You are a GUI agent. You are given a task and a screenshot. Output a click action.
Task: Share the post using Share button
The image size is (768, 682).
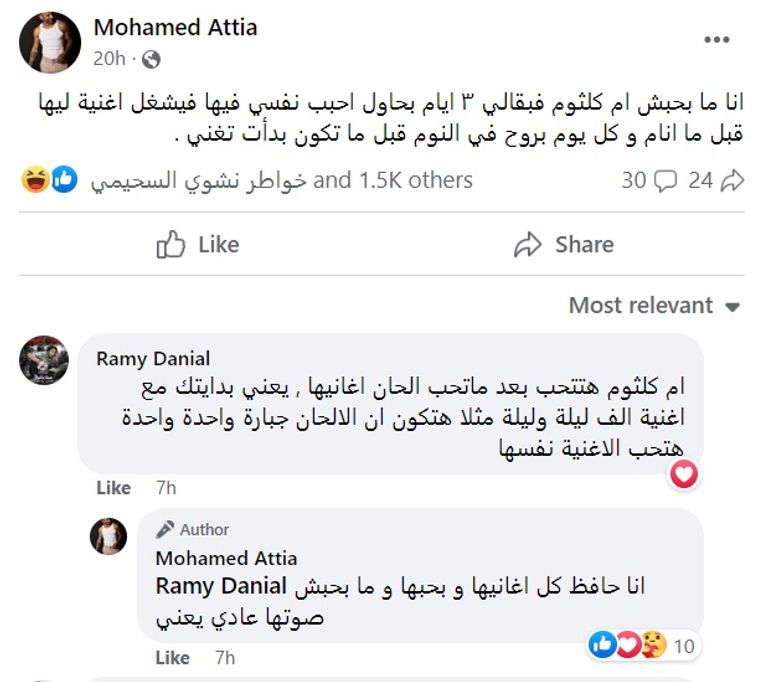coord(563,245)
